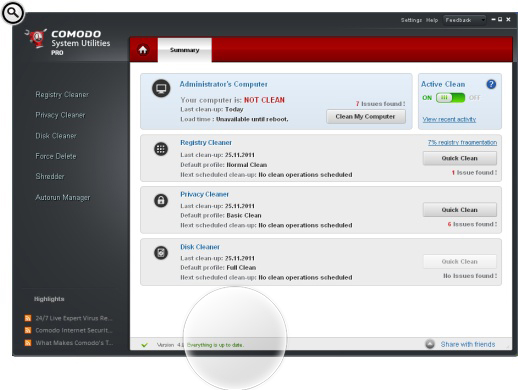Open Help in the top bar
The height and width of the screenshot is (390, 518).
point(432,20)
